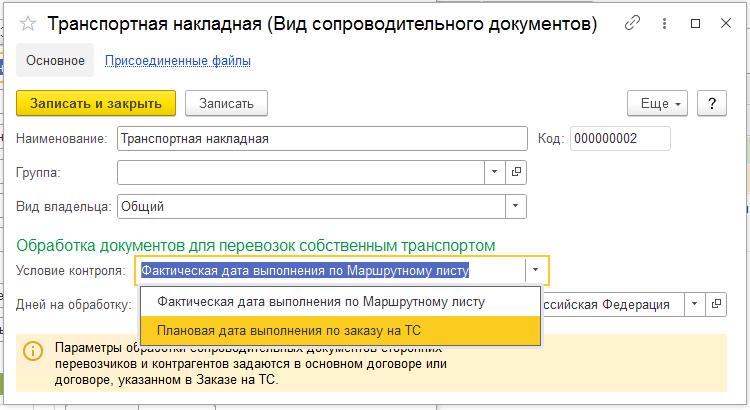Select Плановая дата выполнения по заказу на ТС
The image size is (750, 410).
tap(341, 331)
